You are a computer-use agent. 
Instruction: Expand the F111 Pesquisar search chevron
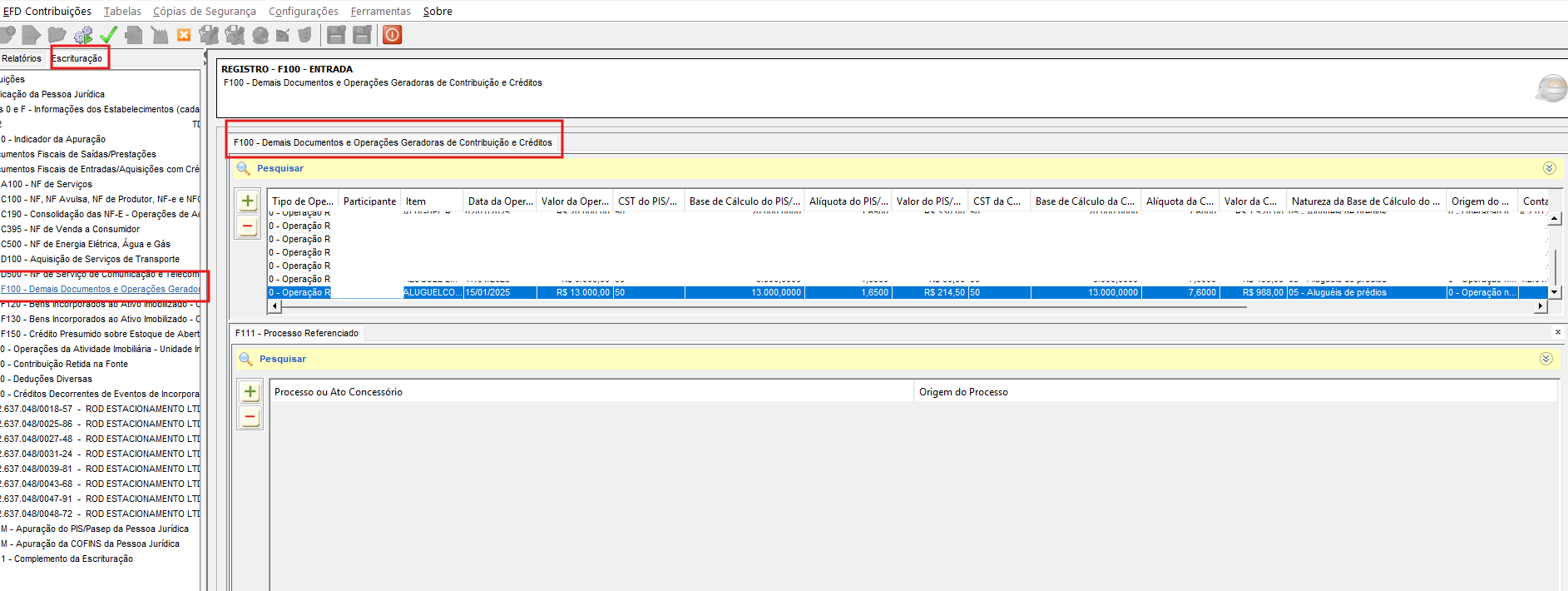tap(1546, 359)
